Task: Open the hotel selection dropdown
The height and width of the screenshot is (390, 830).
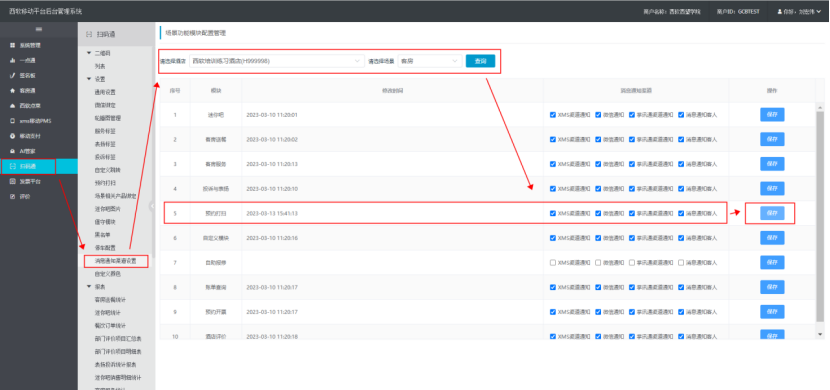Action: point(277,61)
